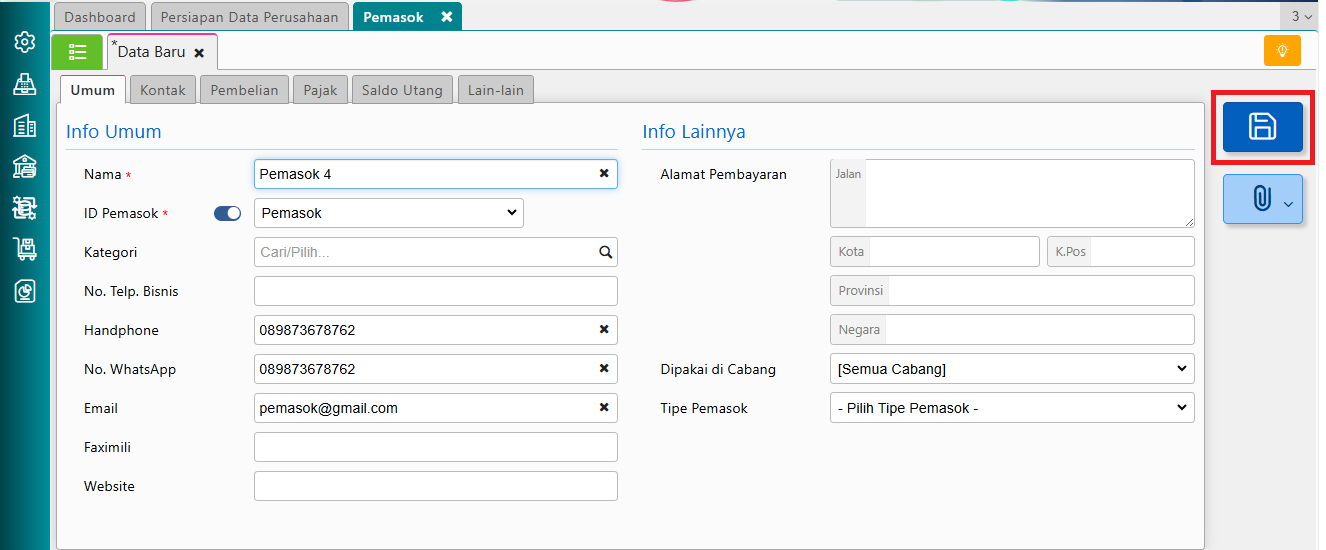Open the attachment paperclip menu
1326x550 pixels.
(x=1262, y=199)
